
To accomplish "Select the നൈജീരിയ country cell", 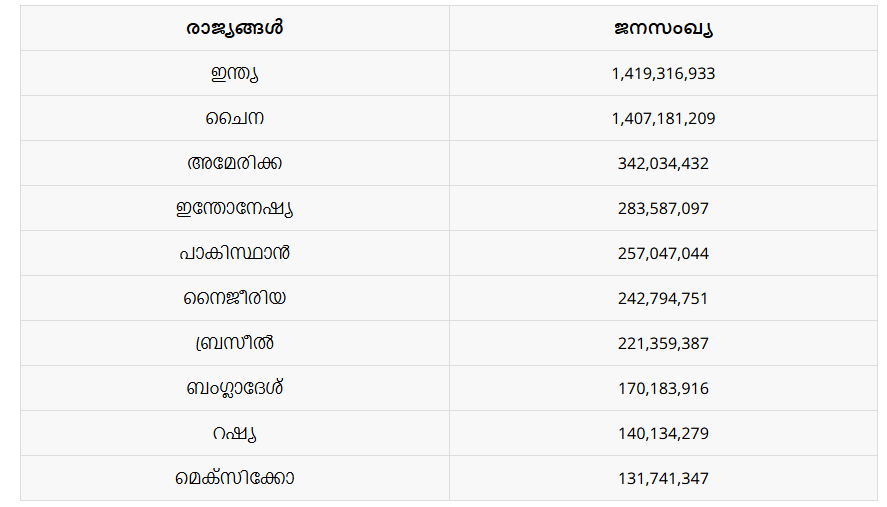I will pyautogui.click(x=235, y=298).
